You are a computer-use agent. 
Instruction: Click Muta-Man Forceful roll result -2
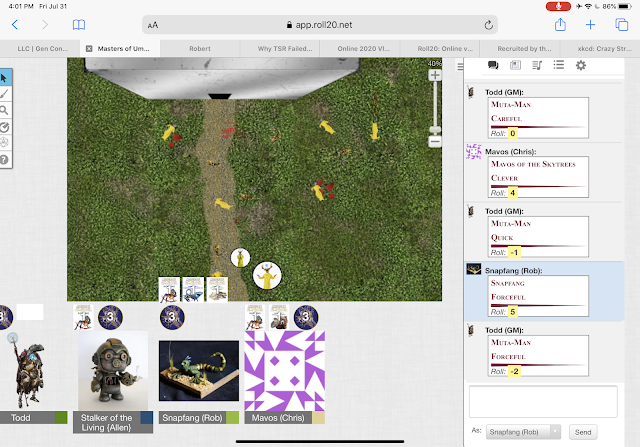click(514, 371)
